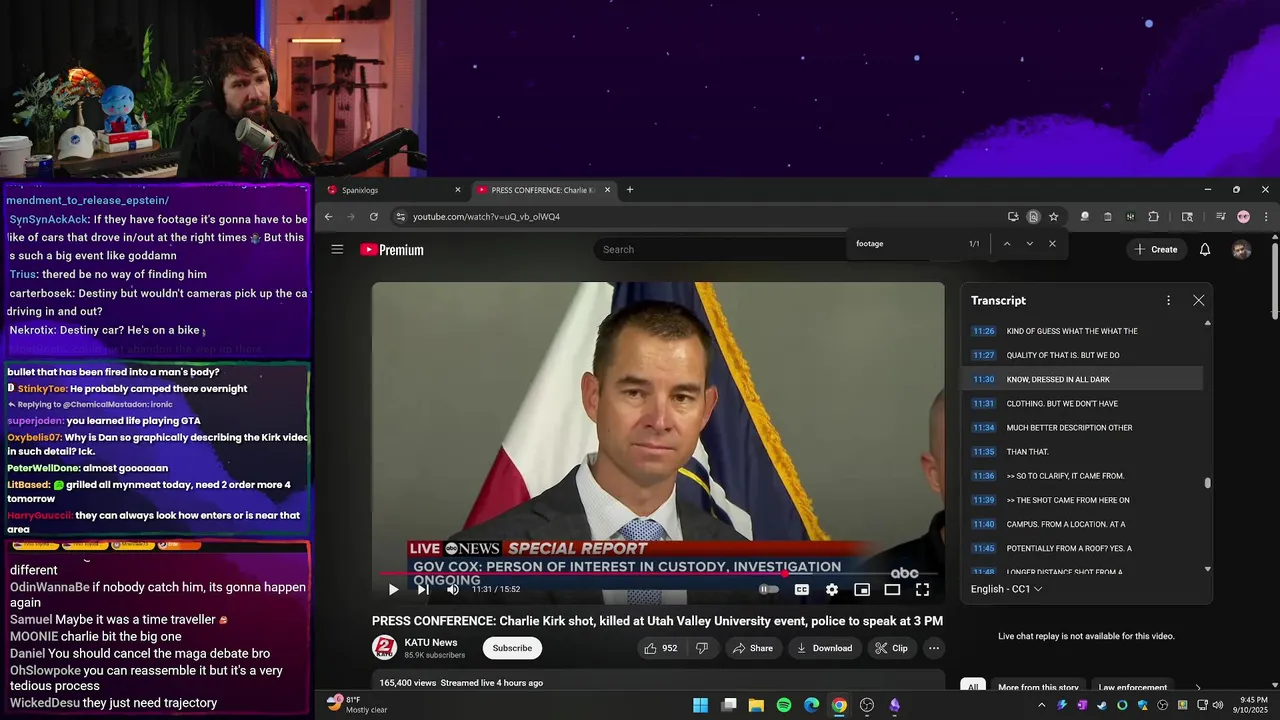
Task: Select the PRESS CONFERENCE: Charlie Kirk tab
Action: point(542,190)
